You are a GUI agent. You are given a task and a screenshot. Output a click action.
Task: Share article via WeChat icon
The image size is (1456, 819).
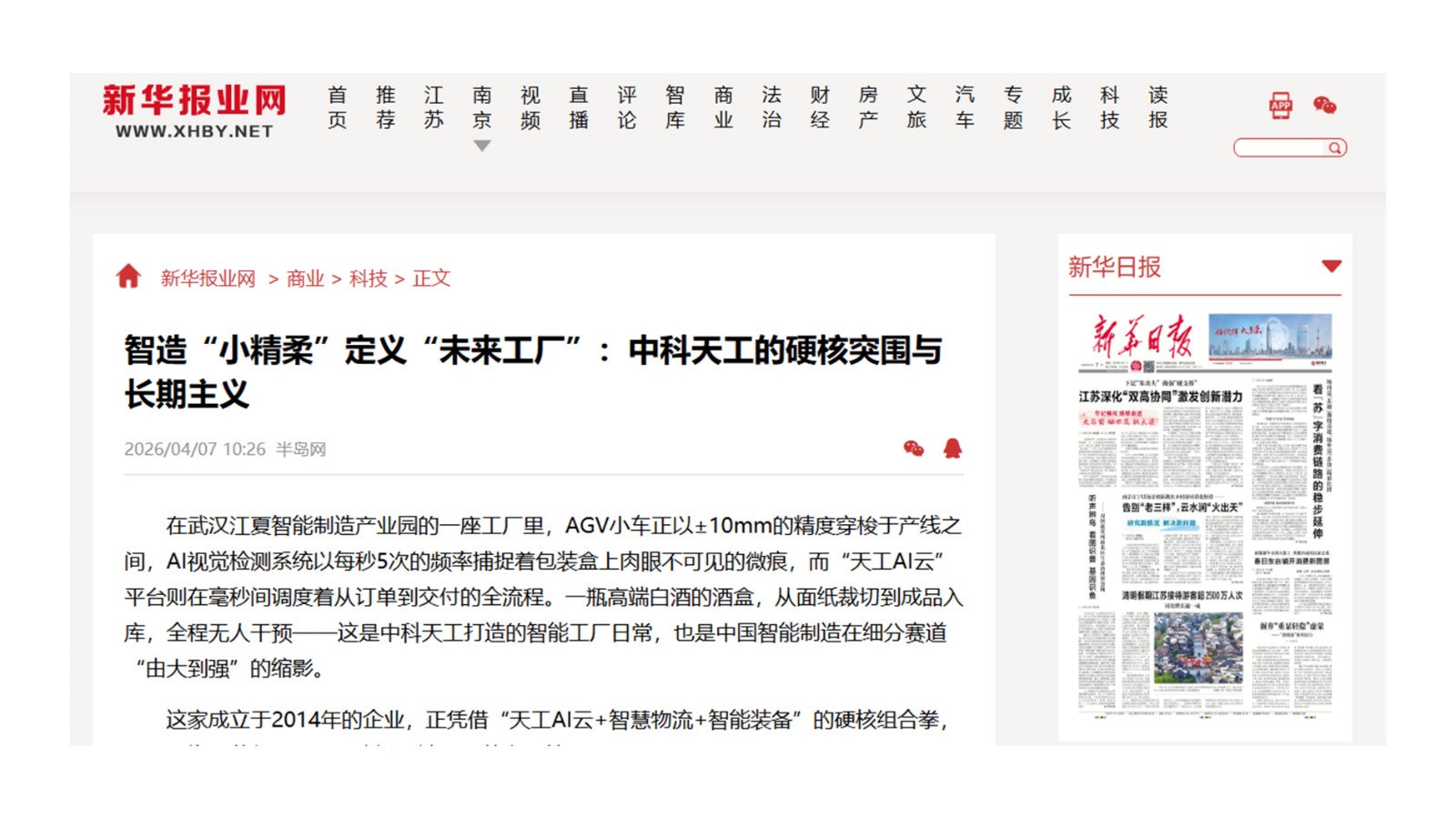(914, 448)
